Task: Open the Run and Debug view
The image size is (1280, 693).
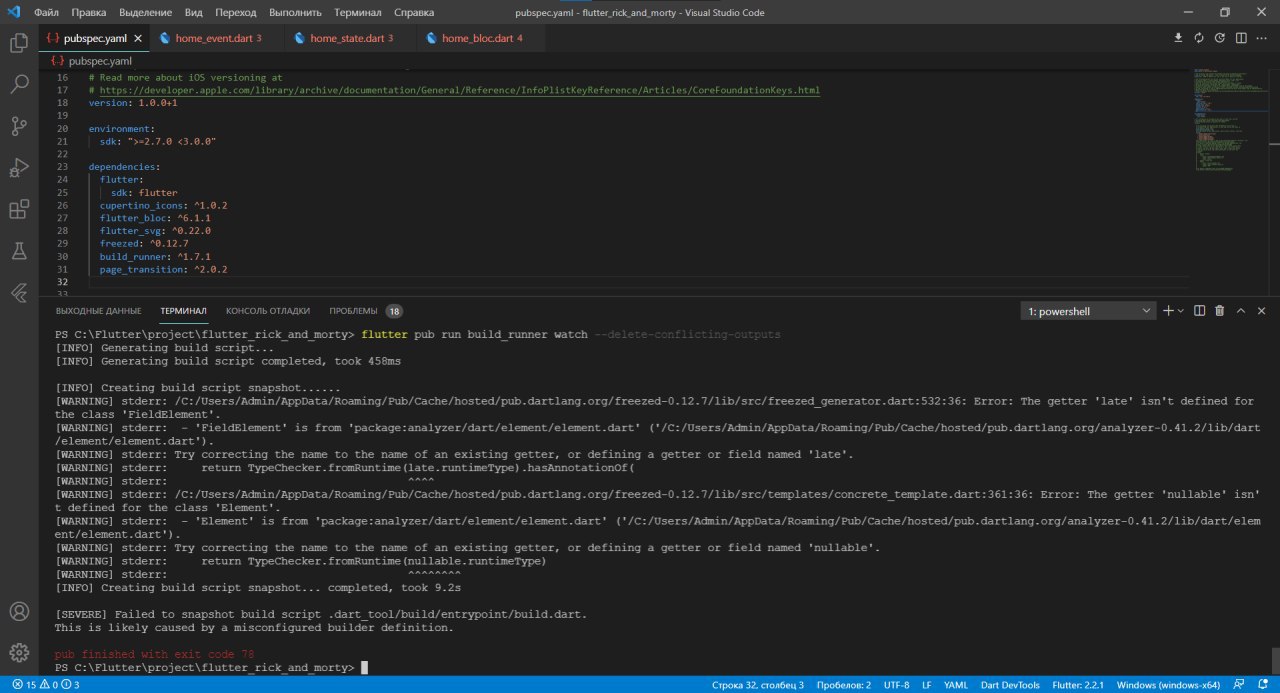Action: click(19, 168)
